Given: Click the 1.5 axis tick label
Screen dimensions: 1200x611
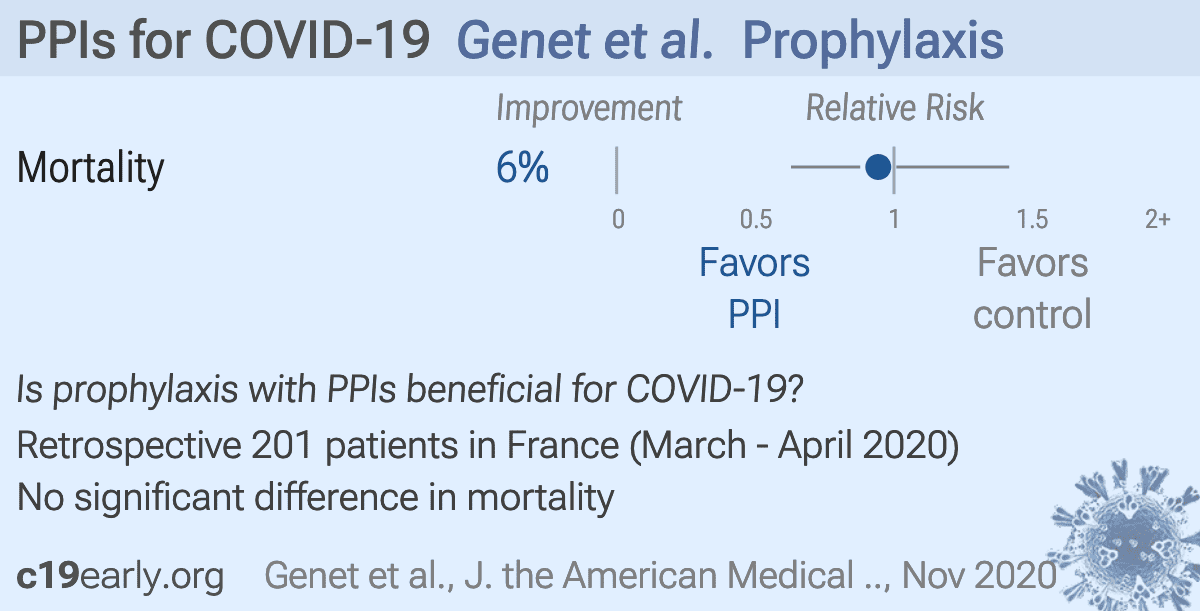Looking at the screenshot, I should [1033, 219].
